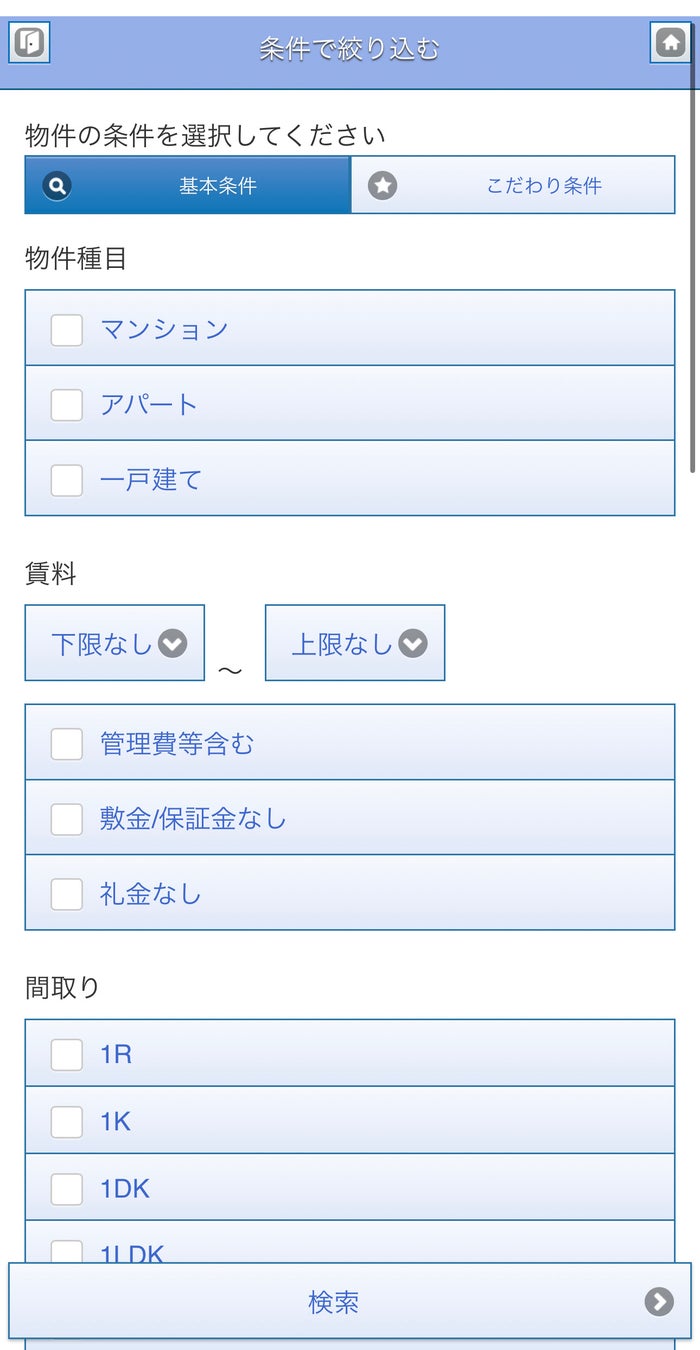Choose the 1K layout checkbox
700x1350 pixels.
pos(67,1121)
